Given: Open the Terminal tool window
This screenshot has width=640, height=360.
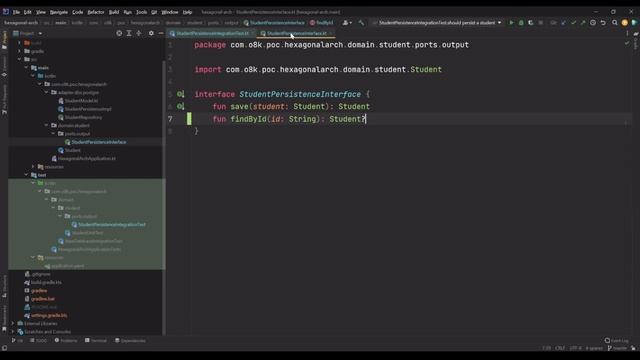Looking at the screenshot, I should click(x=96, y=340).
